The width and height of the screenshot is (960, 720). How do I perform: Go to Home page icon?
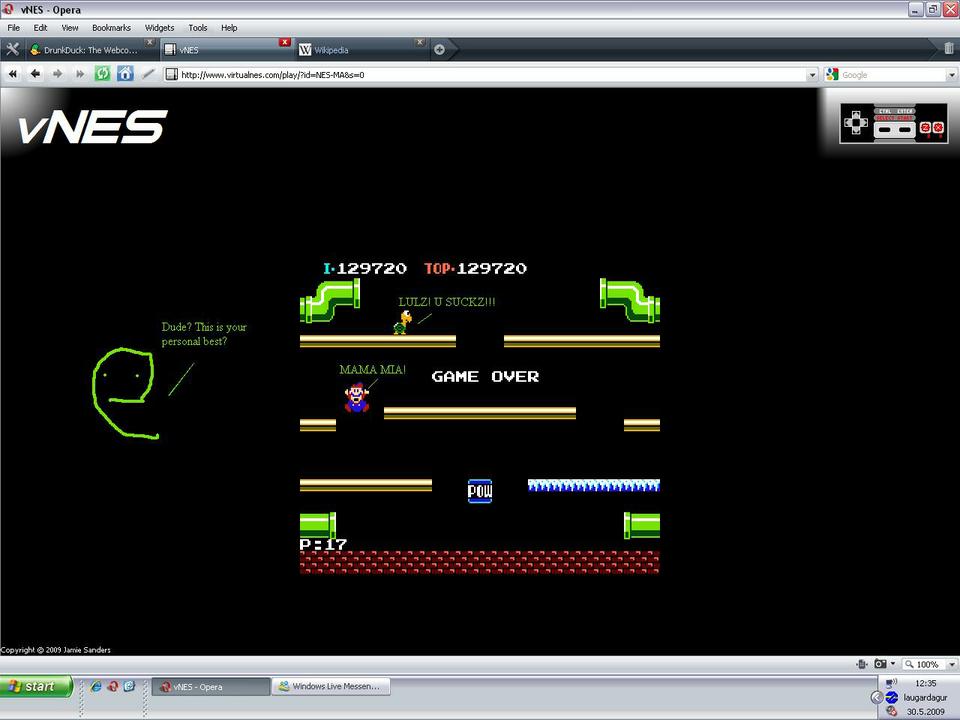tap(126, 74)
